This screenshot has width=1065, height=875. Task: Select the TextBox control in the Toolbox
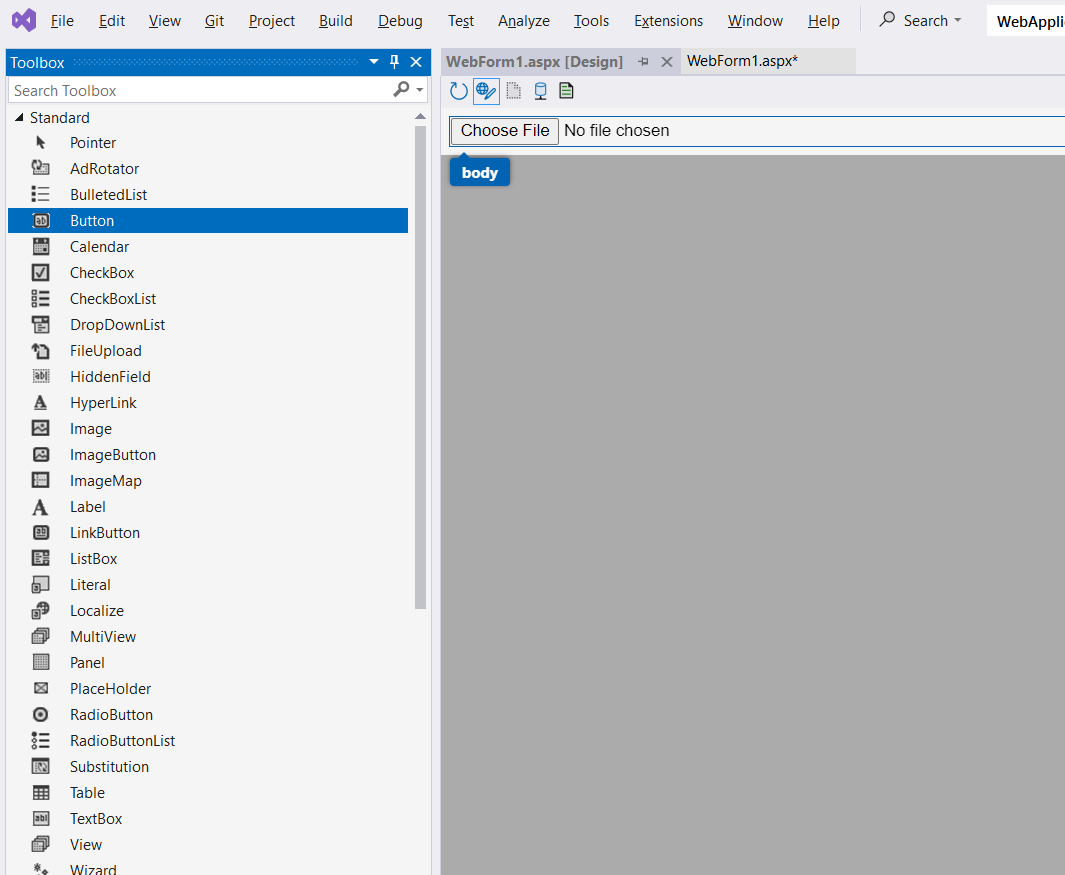tap(96, 818)
